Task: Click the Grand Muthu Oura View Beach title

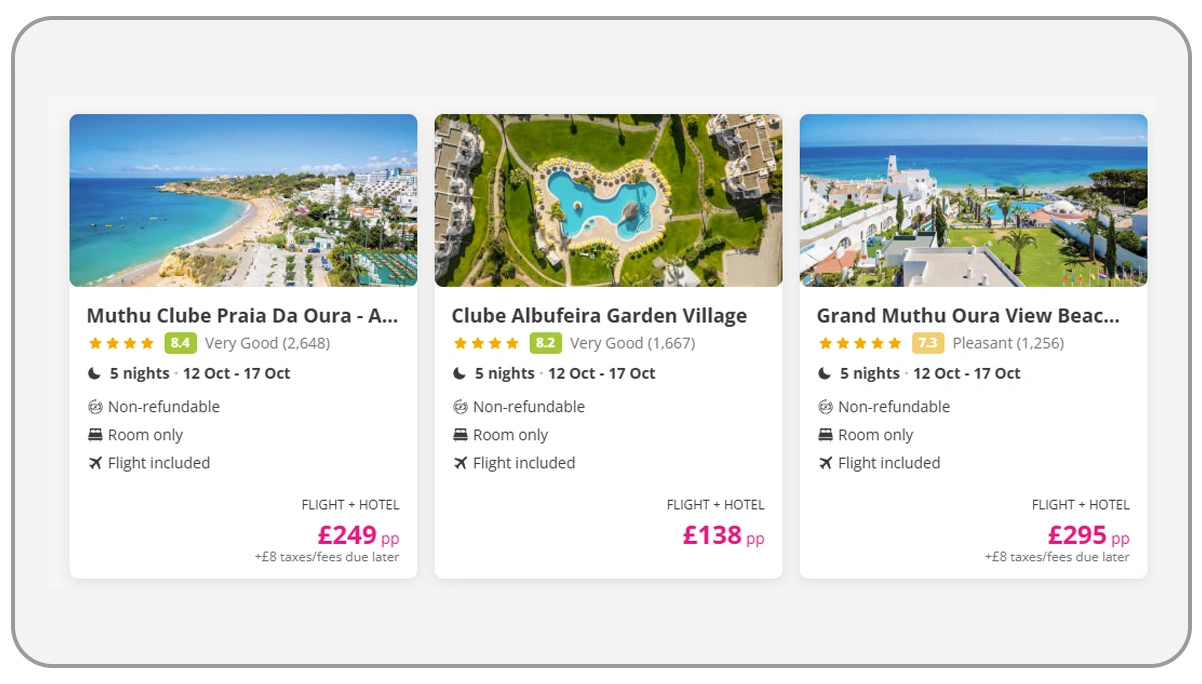Action: 968,316
